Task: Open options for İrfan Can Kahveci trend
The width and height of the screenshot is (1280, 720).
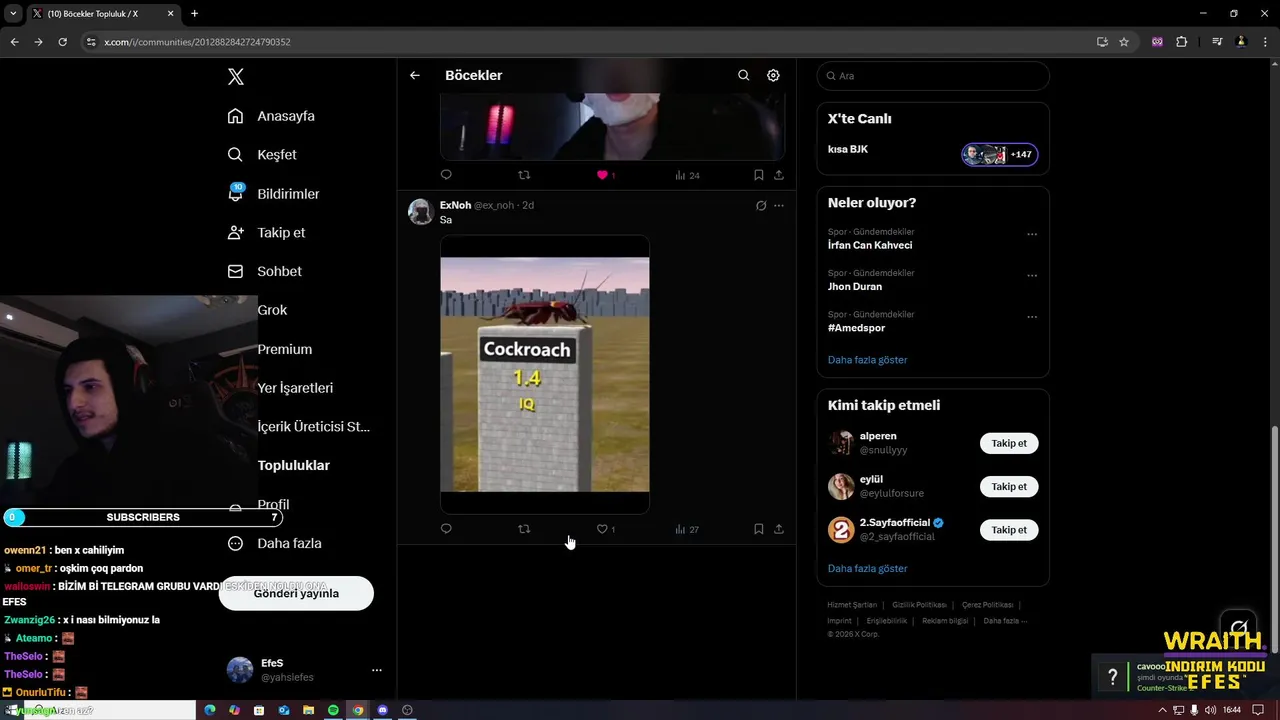Action: pos(1032,235)
